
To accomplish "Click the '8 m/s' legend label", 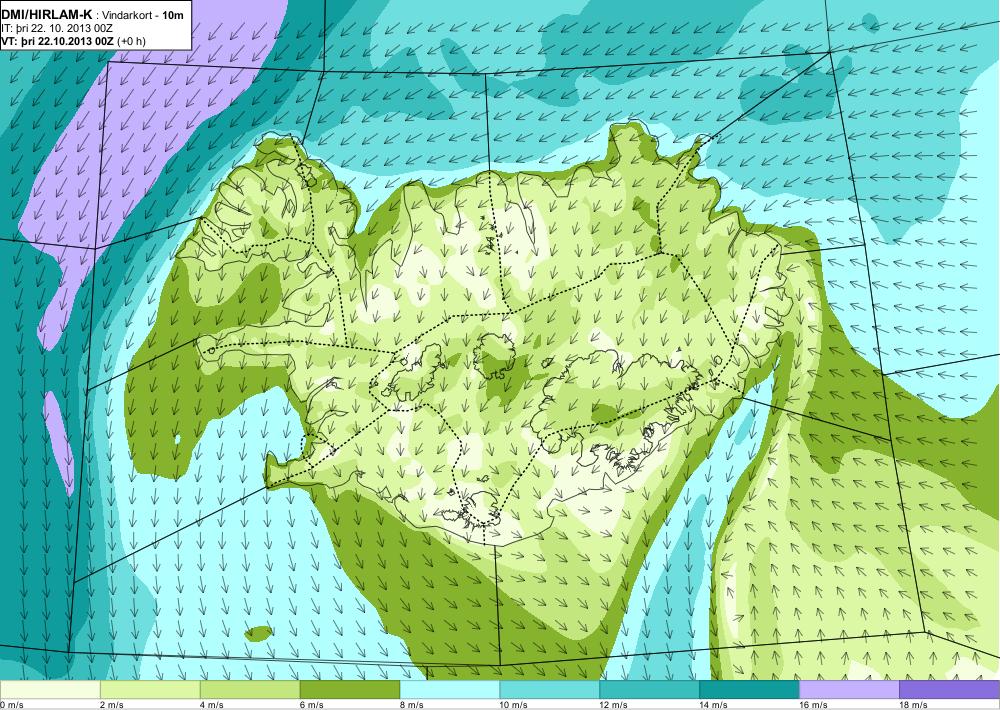I will [412, 705].
